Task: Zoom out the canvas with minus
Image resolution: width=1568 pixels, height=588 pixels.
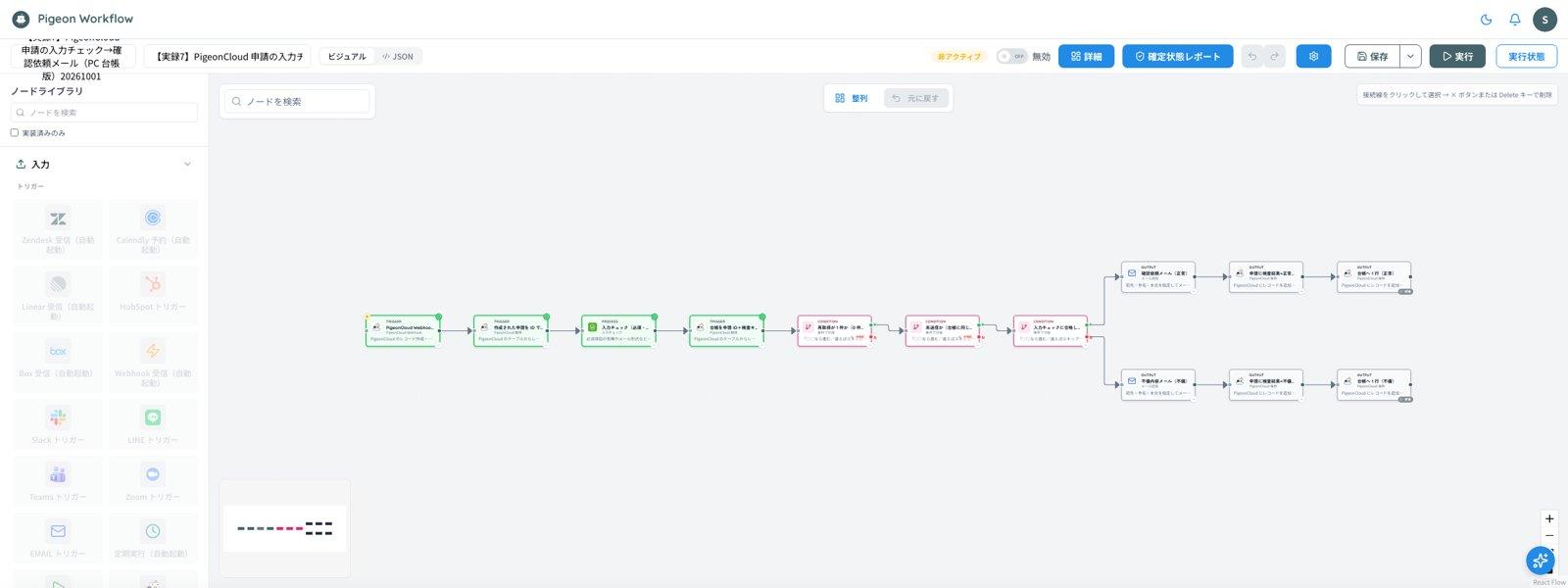Action: pos(1549,536)
